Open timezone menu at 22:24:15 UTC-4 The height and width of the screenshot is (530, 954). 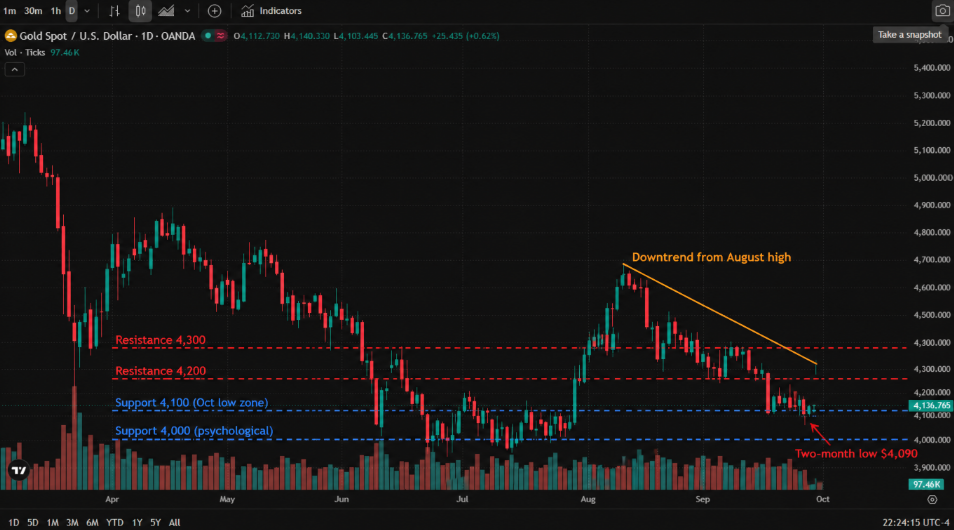click(x=916, y=522)
